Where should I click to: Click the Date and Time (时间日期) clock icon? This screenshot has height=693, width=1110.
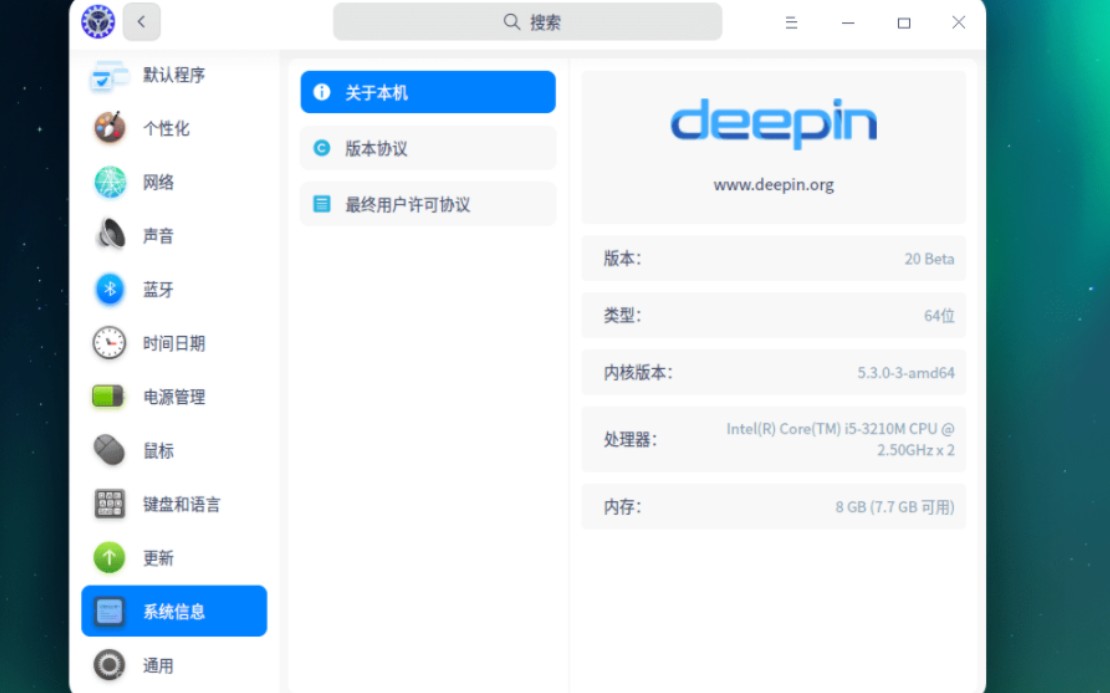(110, 343)
